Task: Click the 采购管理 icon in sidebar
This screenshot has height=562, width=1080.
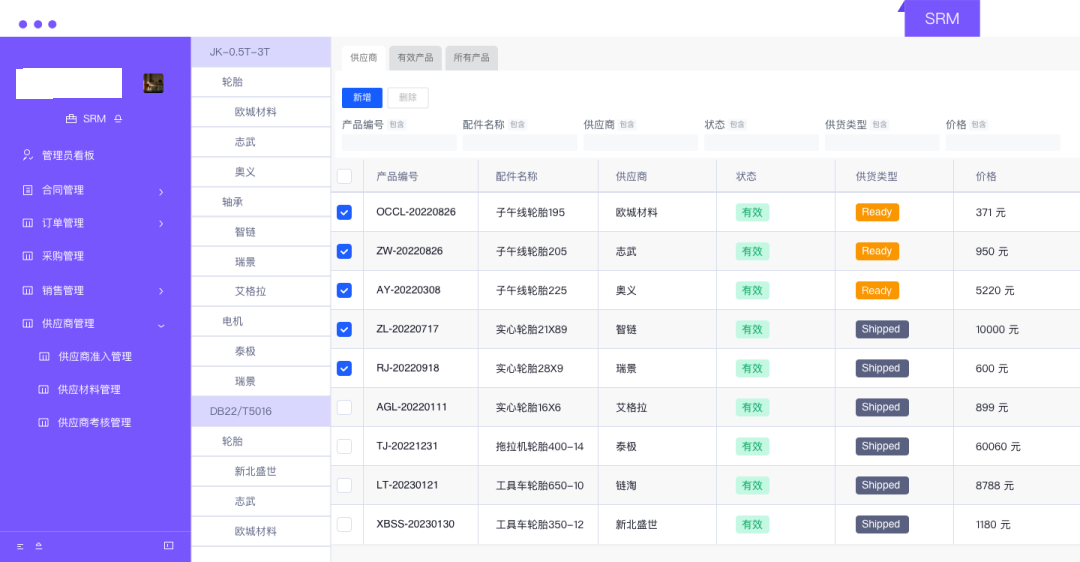Action: coord(27,256)
